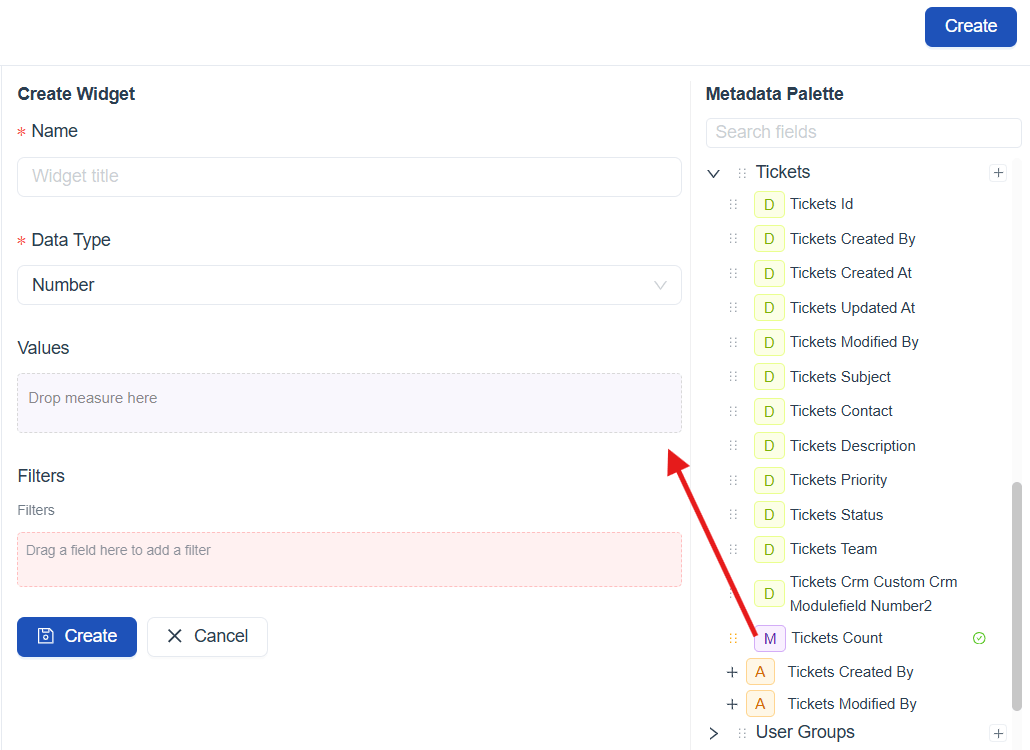The height and width of the screenshot is (750, 1030).
Task: Select Tickets Status field
Action: (x=836, y=515)
